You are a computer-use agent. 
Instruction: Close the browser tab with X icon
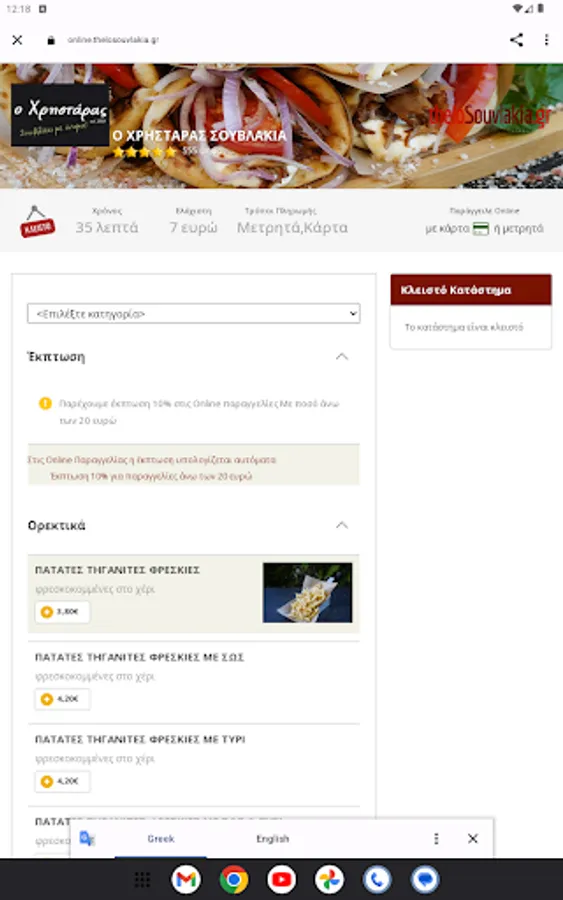(17, 40)
